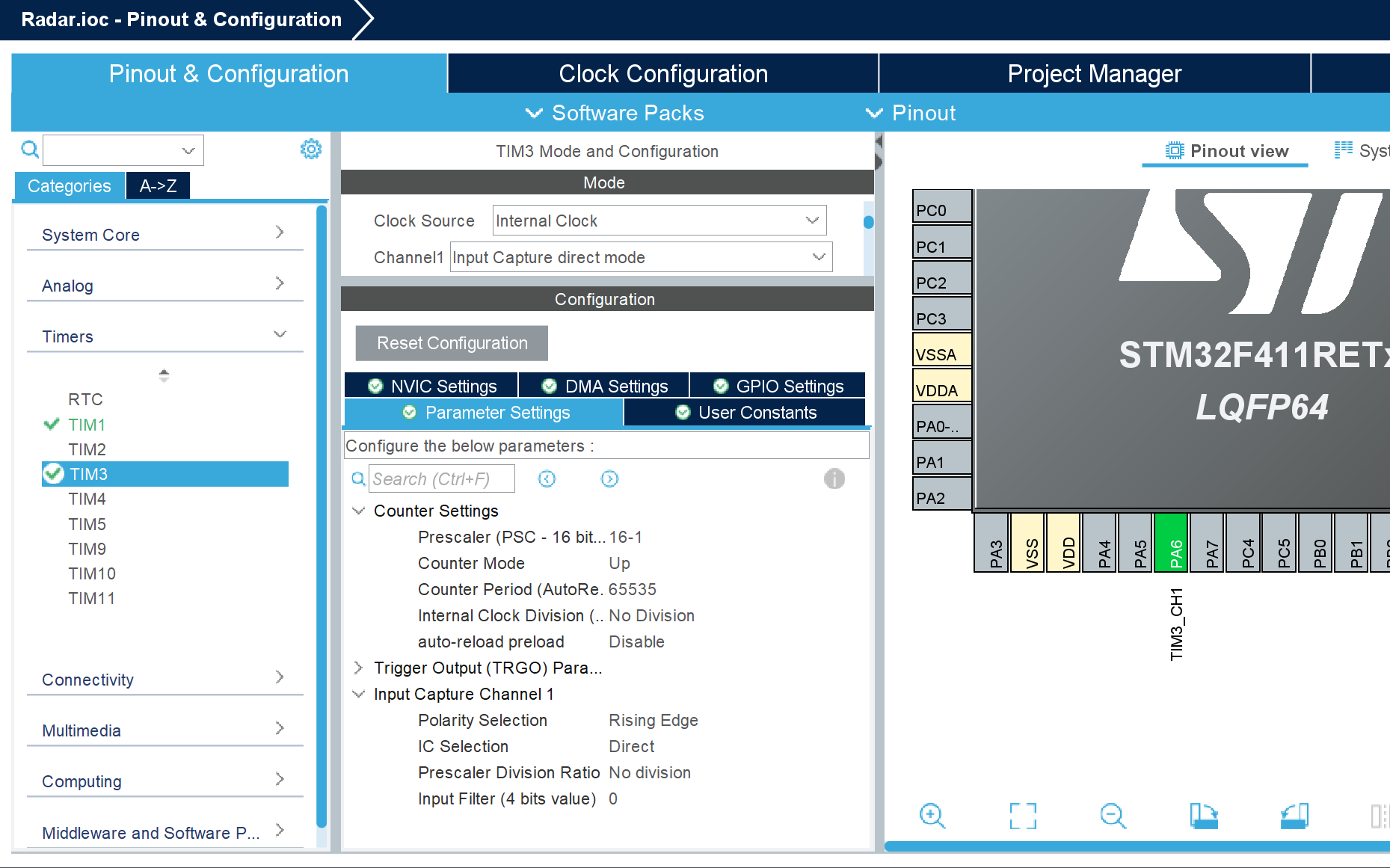Click the Pinout view chip icon
The image size is (1390, 868).
[1175, 151]
